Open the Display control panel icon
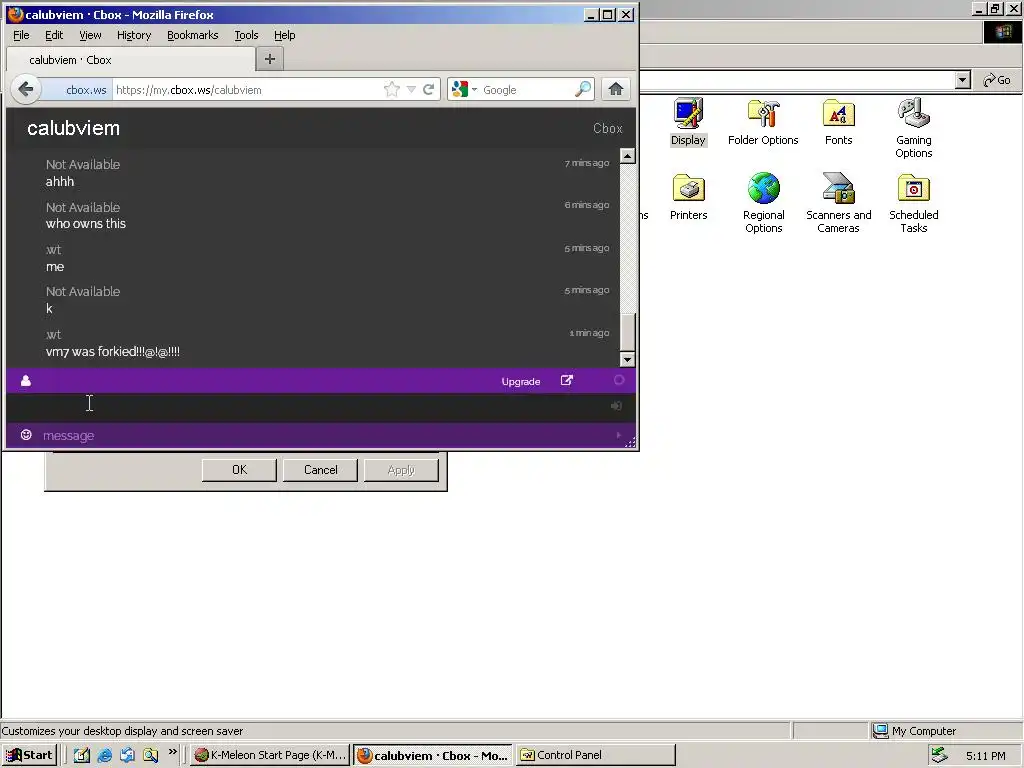The width and height of the screenshot is (1024, 768). pos(688,121)
